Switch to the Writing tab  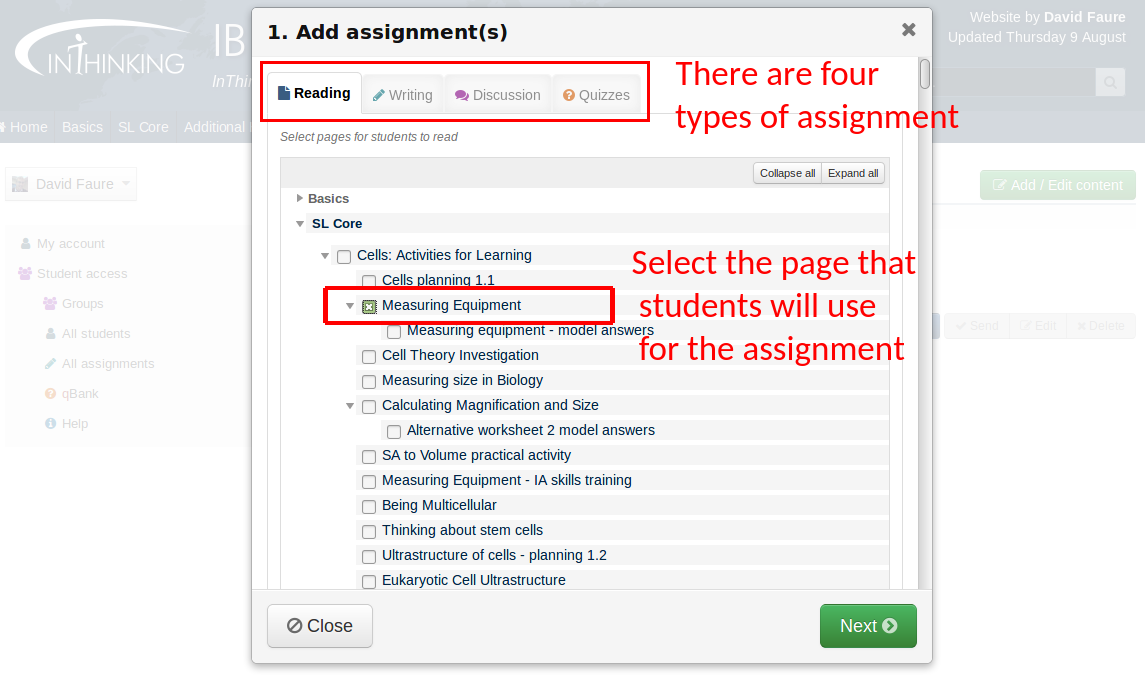click(402, 95)
